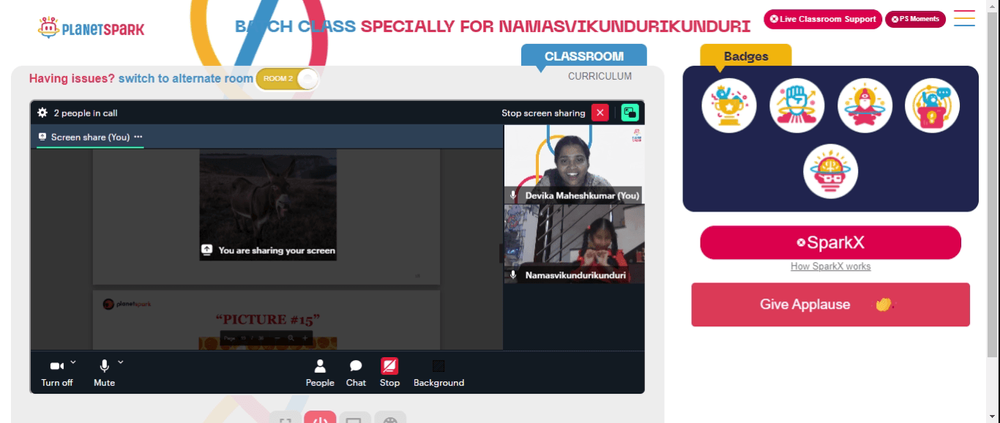This screenshot has height=423, width=1000.
Task: Turn off the camera
Action: coord(57,373)
